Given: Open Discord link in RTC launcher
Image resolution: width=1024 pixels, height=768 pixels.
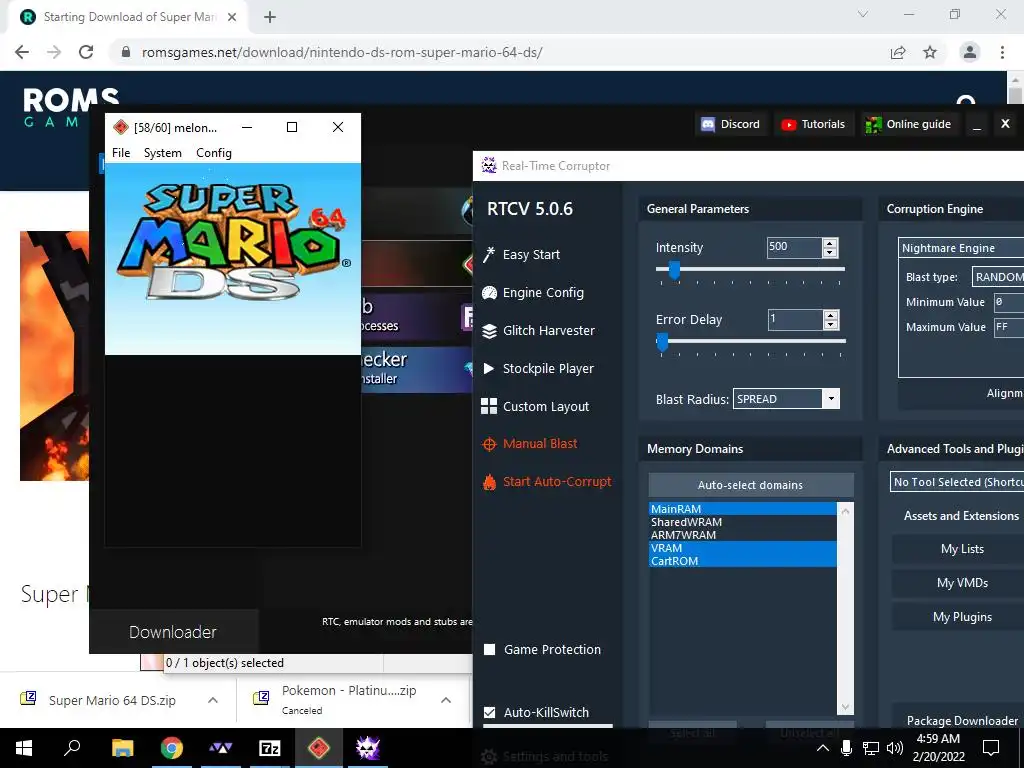Looking at the screenshot, I should (730, 124).
